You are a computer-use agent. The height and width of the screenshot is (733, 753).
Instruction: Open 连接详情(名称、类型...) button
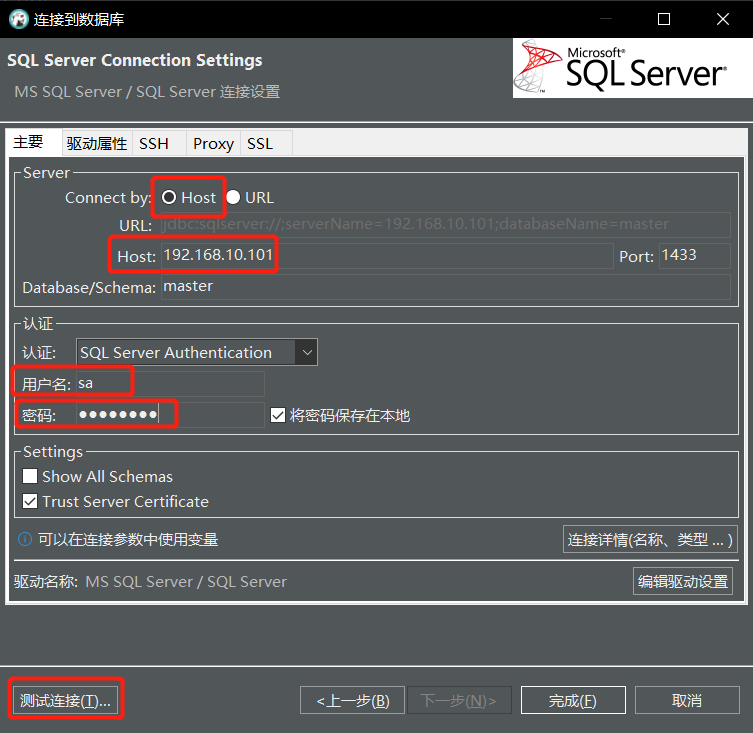[x=650, y=539]
